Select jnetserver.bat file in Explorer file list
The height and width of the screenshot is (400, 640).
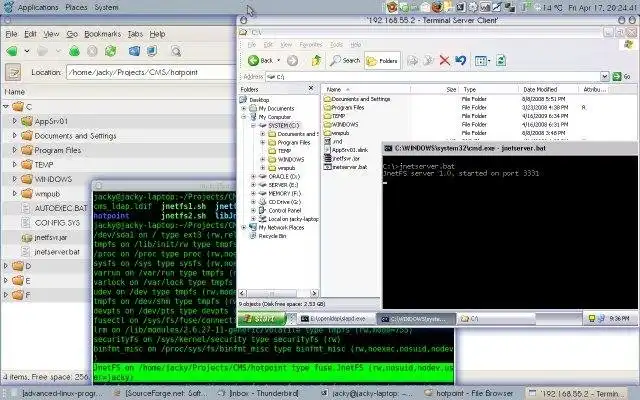click(346, 167)
